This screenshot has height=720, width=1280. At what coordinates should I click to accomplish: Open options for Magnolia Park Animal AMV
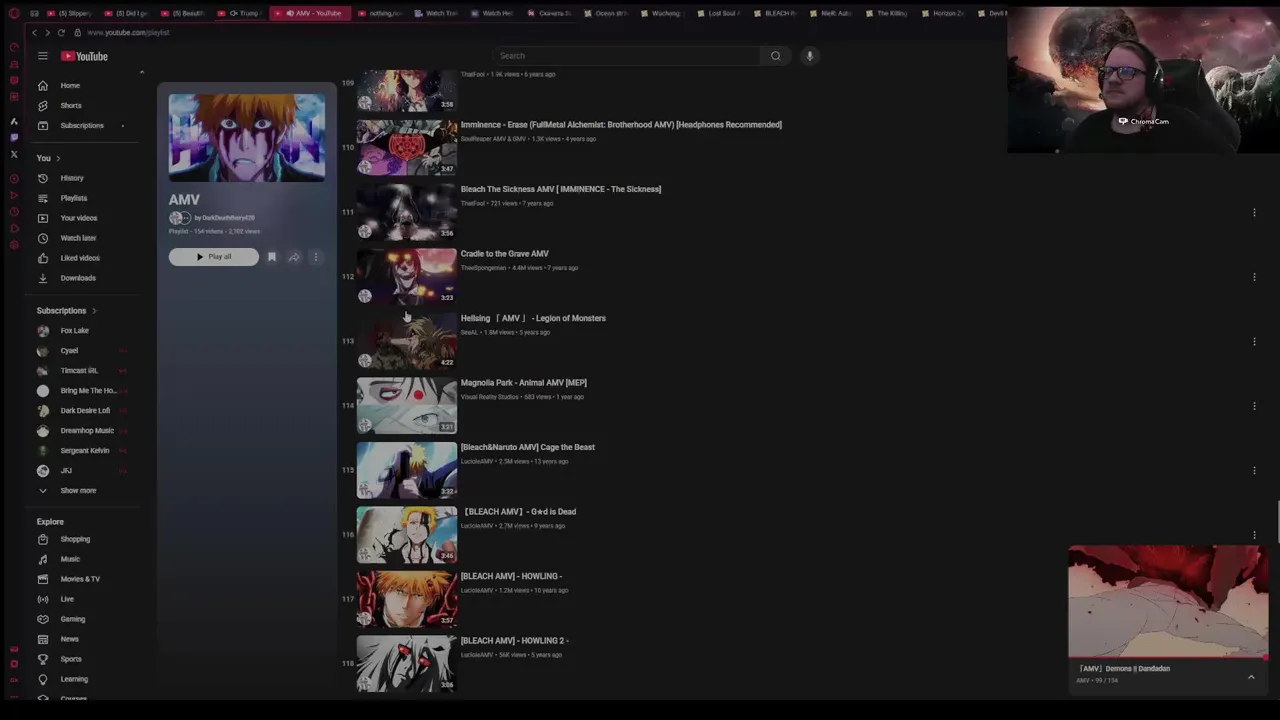click(1254, 406)
